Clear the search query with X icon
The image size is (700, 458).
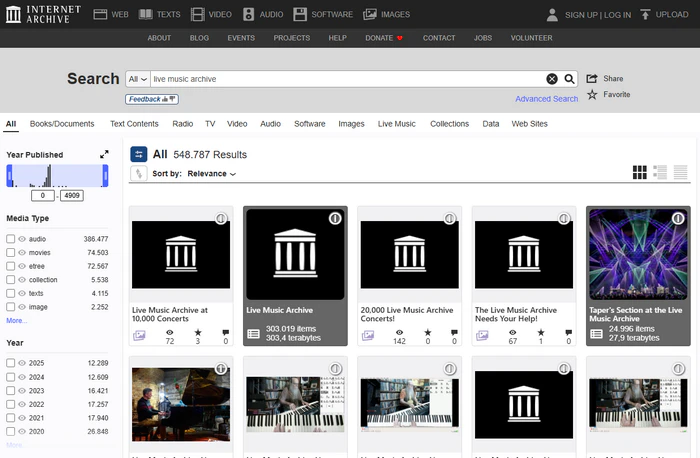click(552, 79)
